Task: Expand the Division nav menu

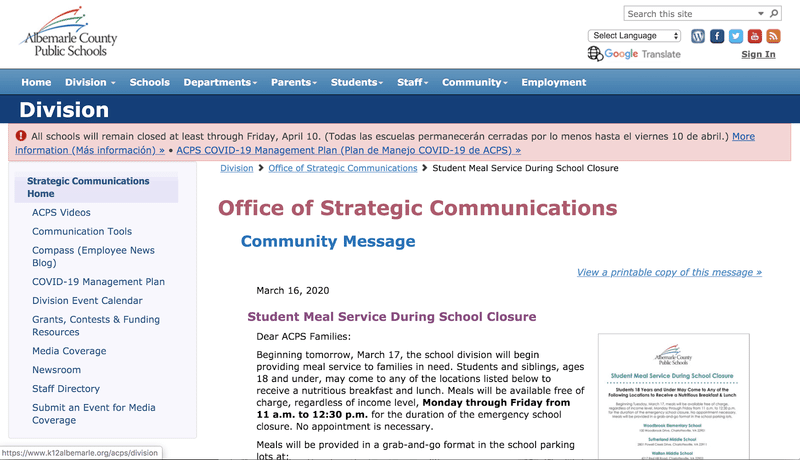Action: point(90,82)
